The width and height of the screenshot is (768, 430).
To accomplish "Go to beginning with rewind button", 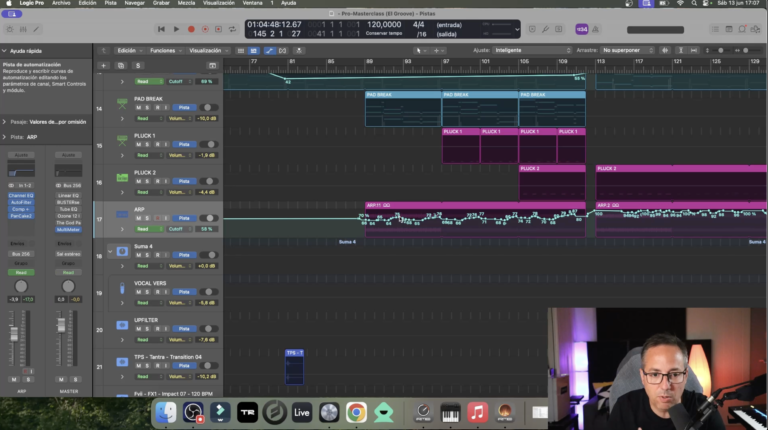I will click(161, 29).
